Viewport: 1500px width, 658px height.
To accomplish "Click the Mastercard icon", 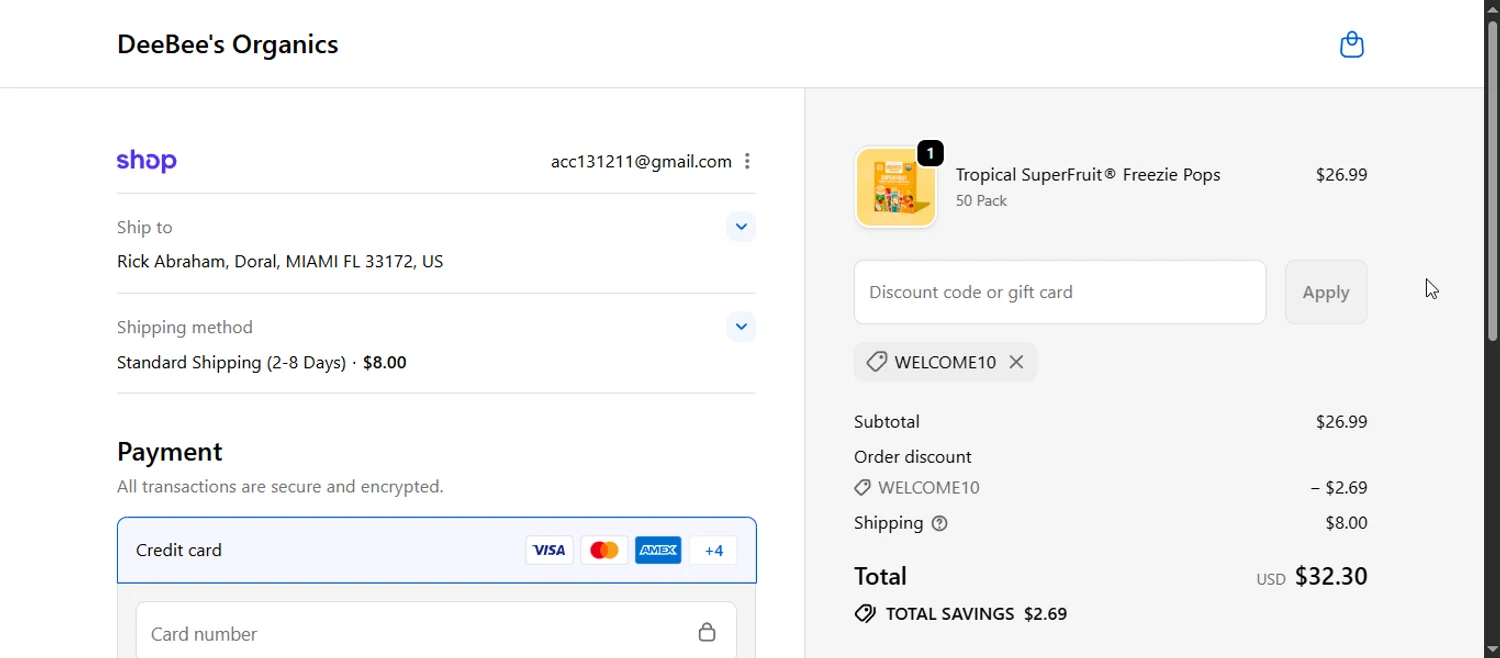I will pyautogui.click(x=604, y=550).
